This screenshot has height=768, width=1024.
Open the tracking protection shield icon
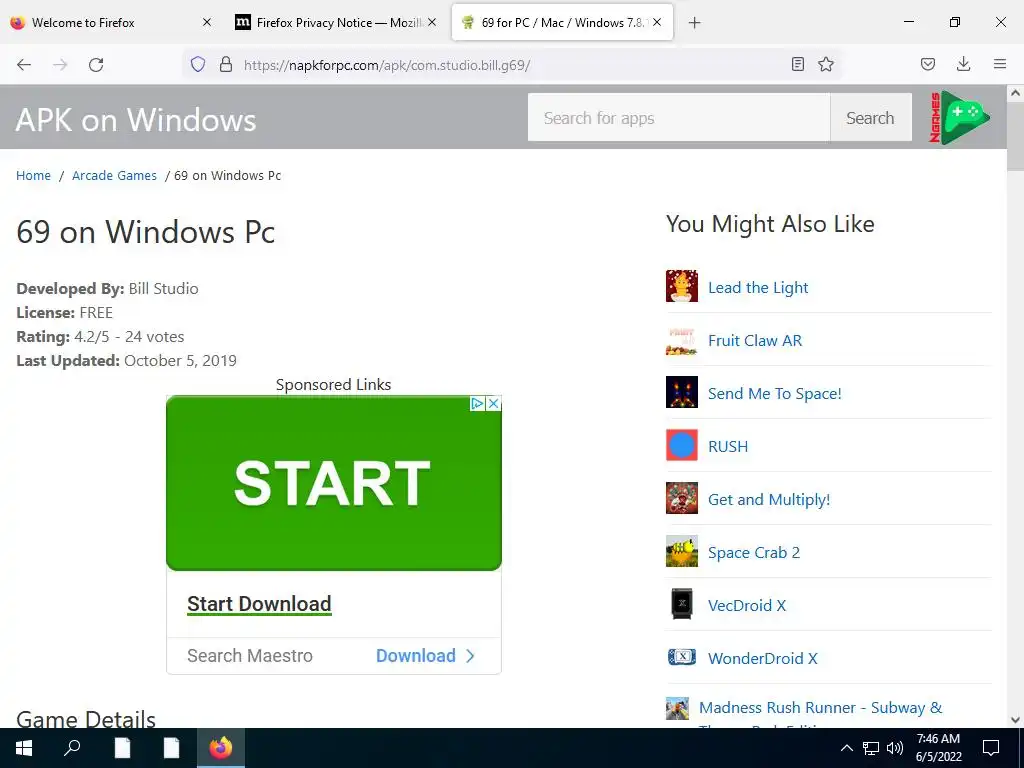point(198,64)
